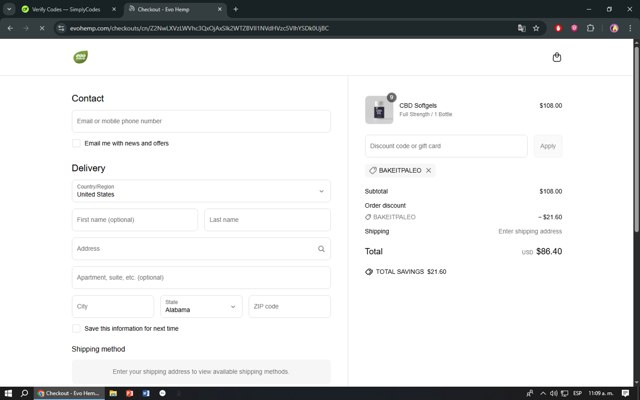The image size is (640, 400).
Task: Click the translate page icon in address bar
Action: [x=521, y=28]
